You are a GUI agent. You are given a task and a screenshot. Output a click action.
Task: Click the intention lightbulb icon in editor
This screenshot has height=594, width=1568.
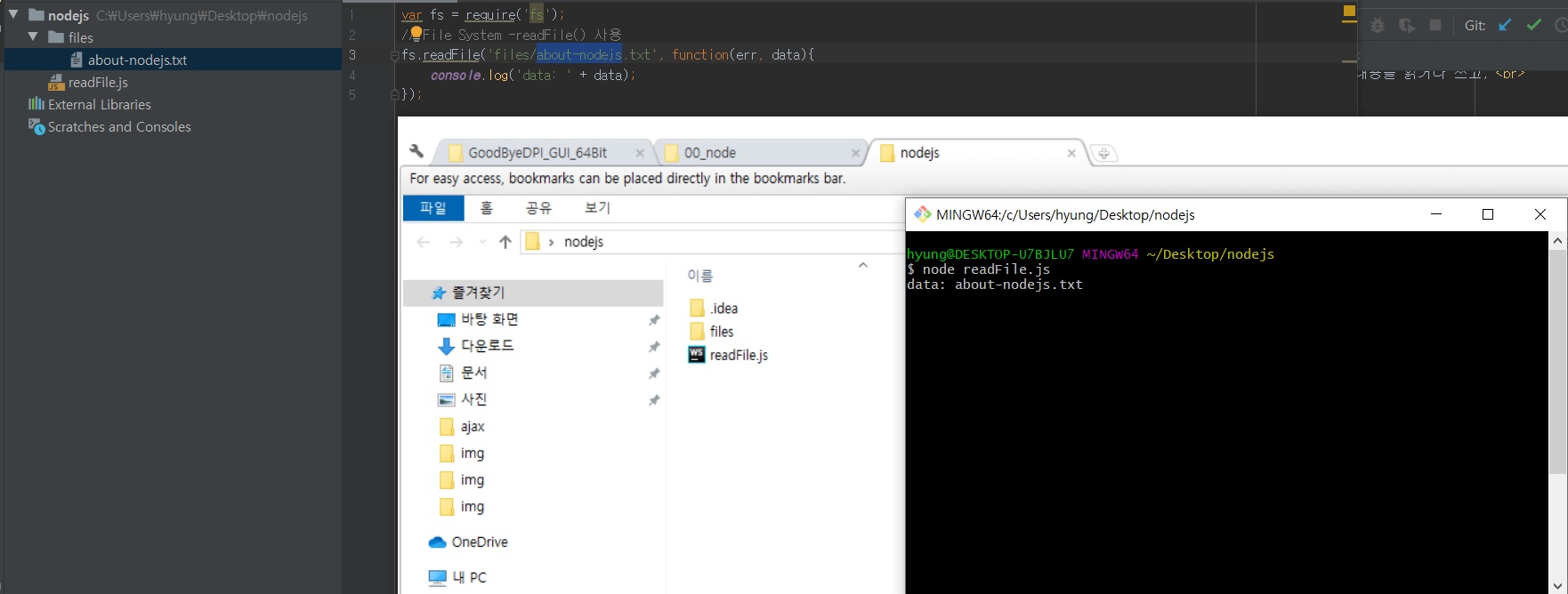(x=416, y=34)
